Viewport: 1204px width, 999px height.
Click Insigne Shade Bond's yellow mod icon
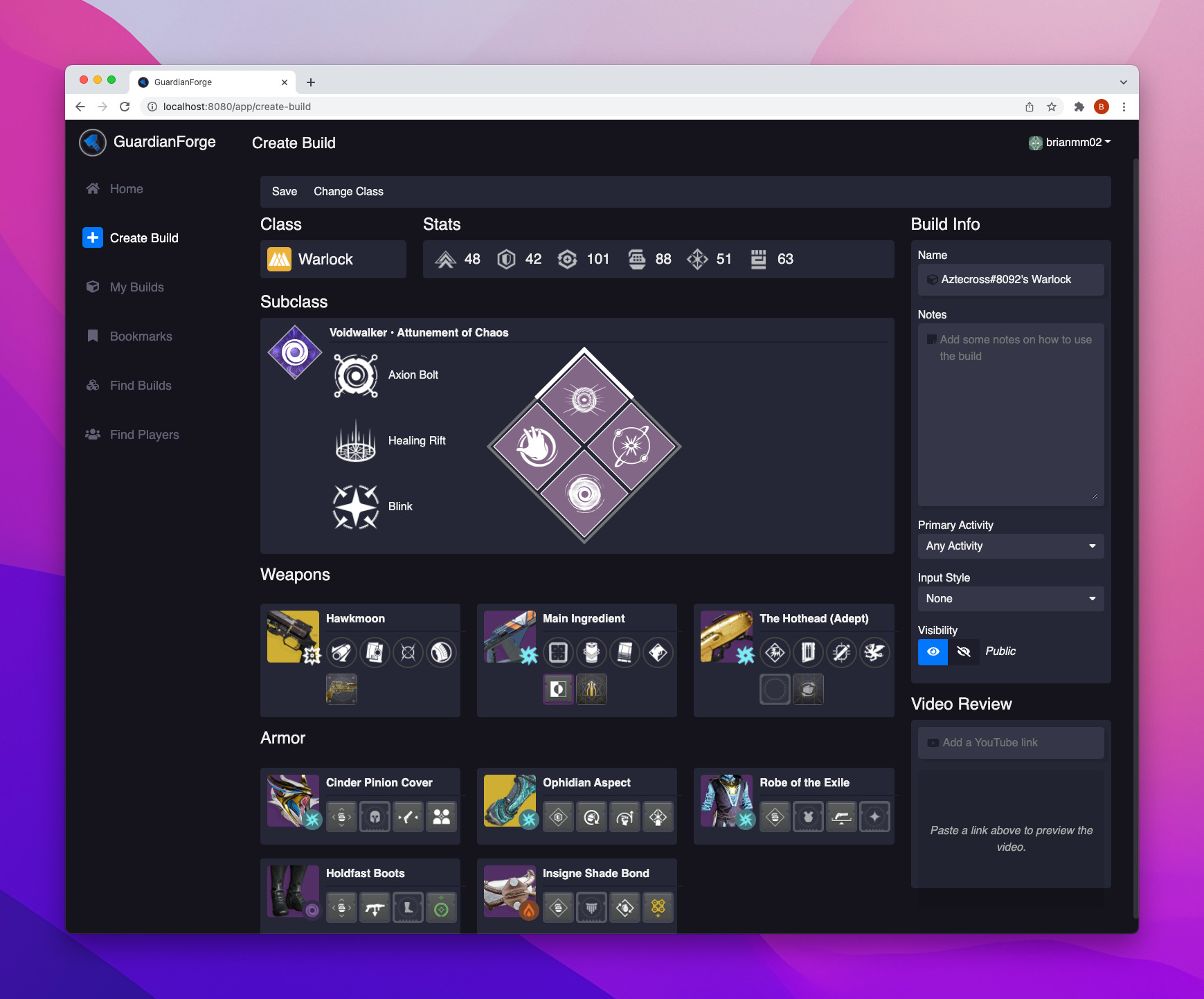(x=658, y=908)
